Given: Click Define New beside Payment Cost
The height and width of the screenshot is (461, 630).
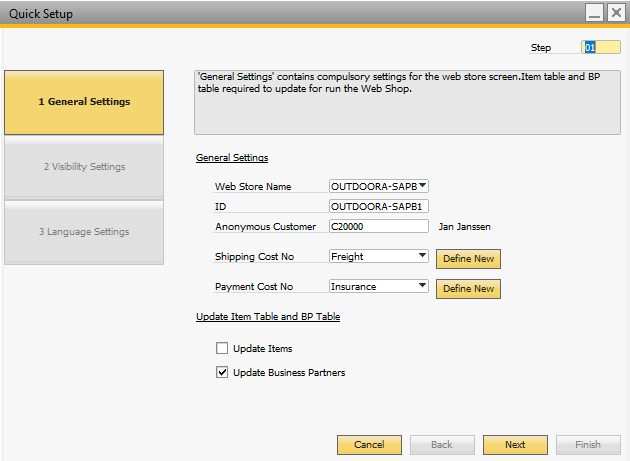Looking at the screenshot, I should pyautogui.click(x=468, y=289).
